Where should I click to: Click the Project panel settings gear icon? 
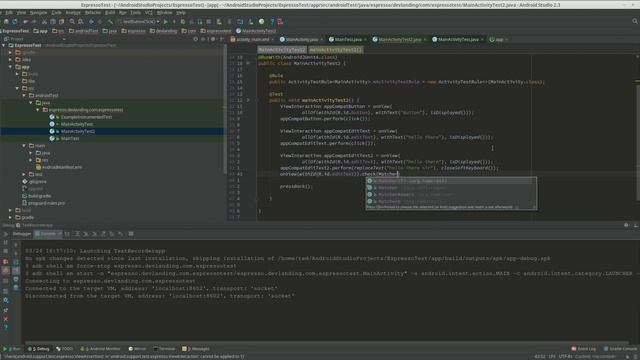click(213, 39)
